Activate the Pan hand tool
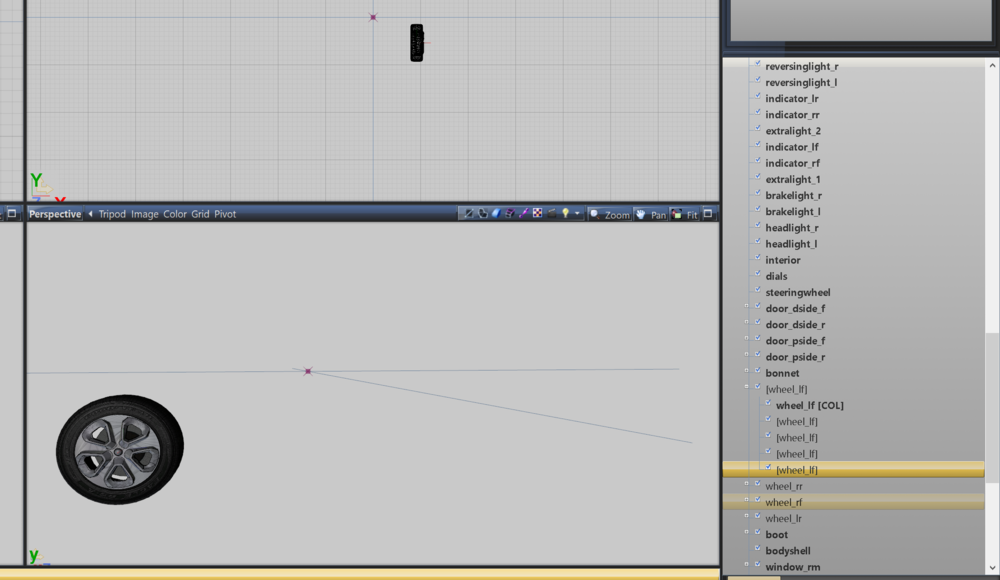1000x580 pixels. point(651,214)
